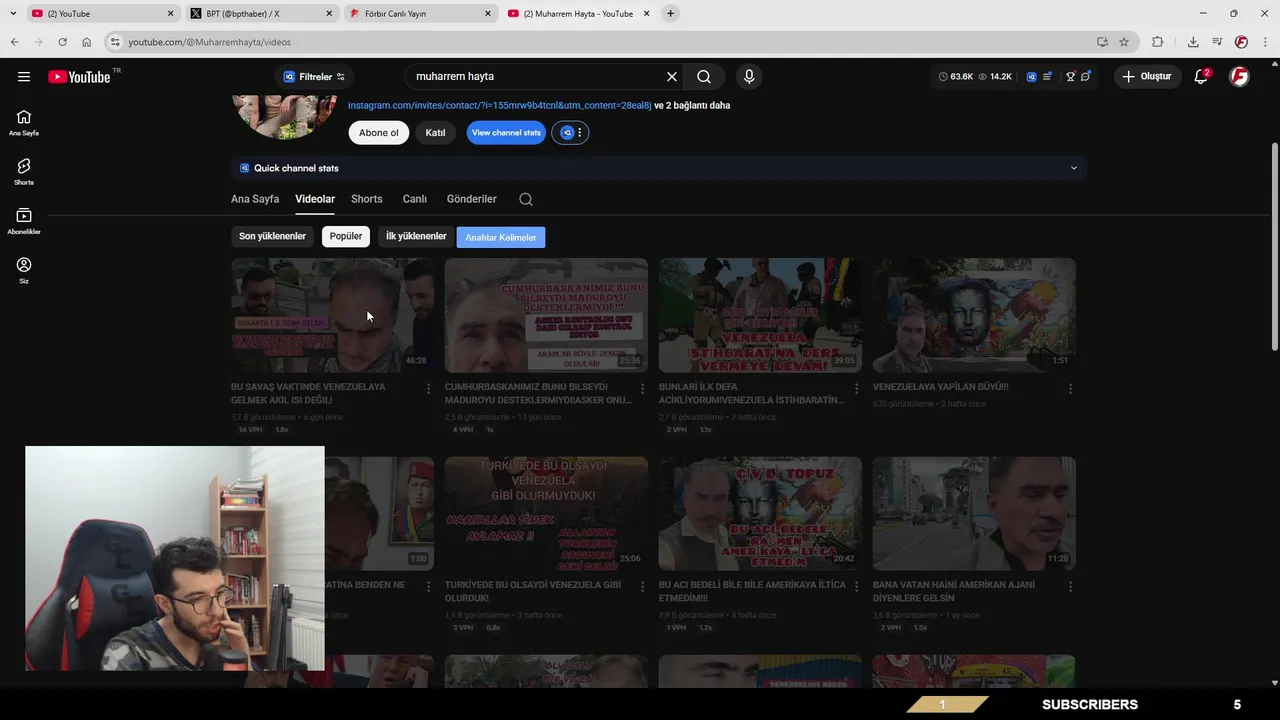Open Filtreler filter dropdown
This screenshot has height=720, width=1280.
tap(314, 77)
